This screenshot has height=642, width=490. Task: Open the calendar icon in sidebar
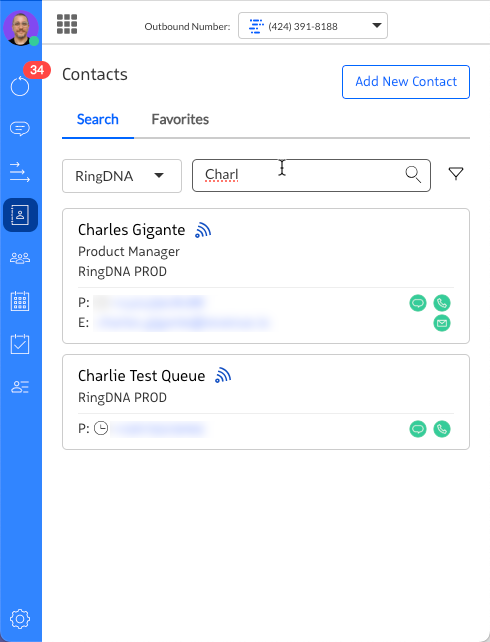(20, 301)
